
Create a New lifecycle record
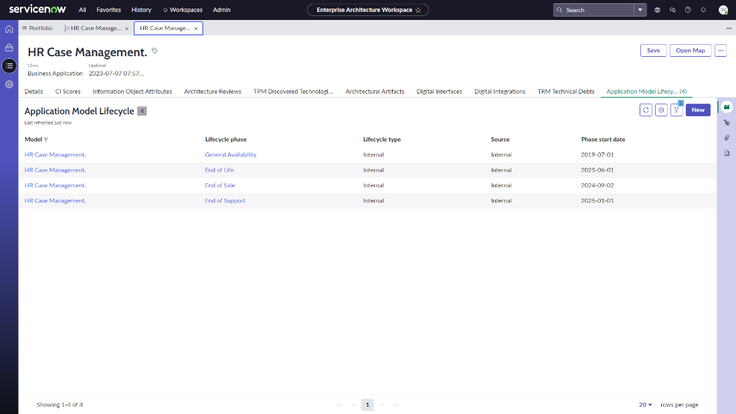(698, 110)
